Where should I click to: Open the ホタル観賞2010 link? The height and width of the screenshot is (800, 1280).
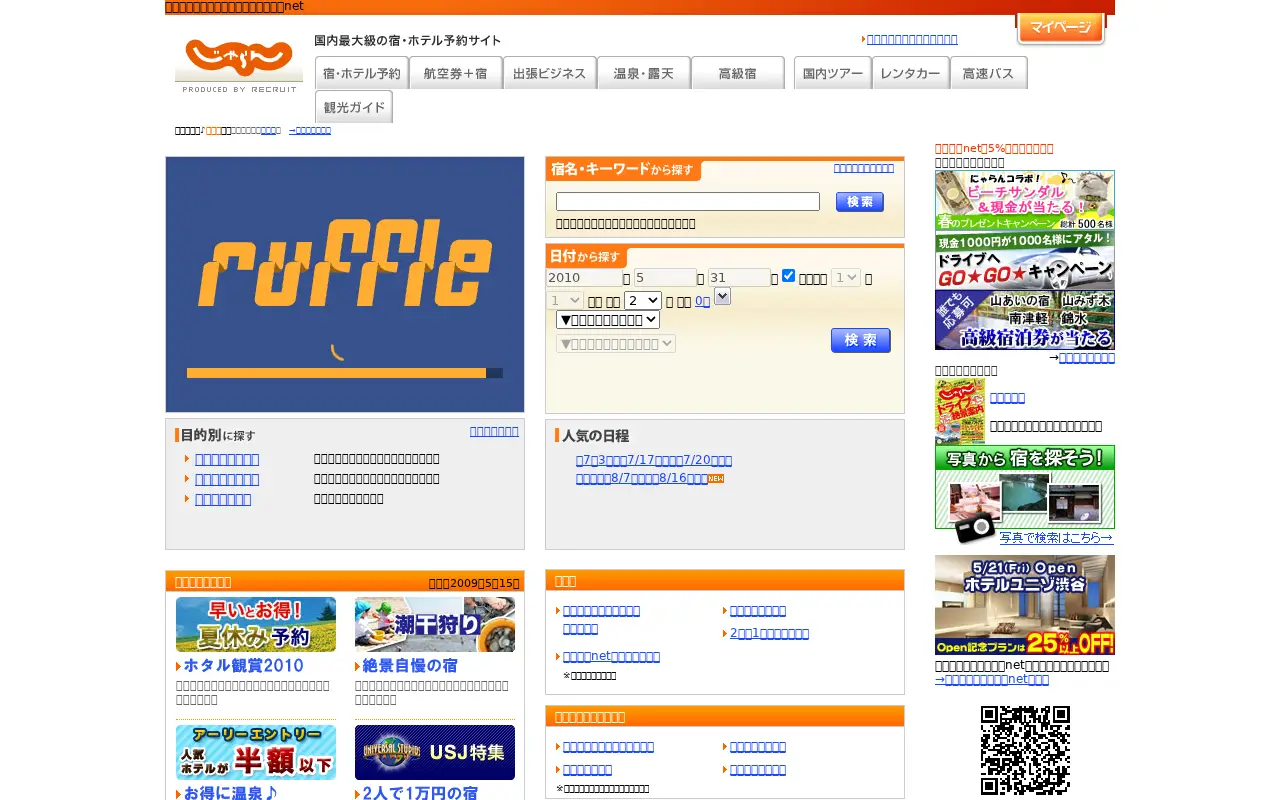pyautogui.click(x=243, y=666)
